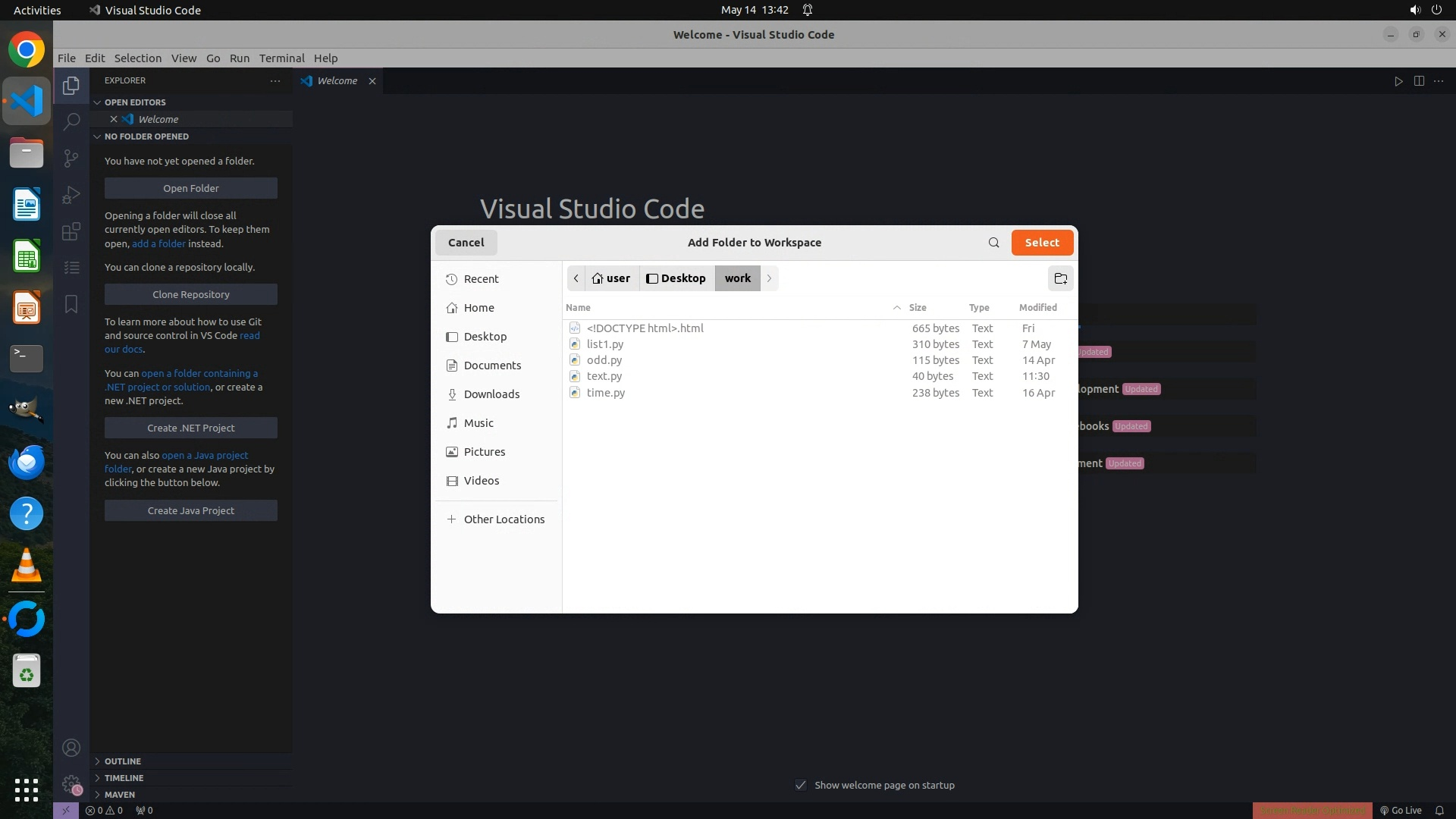Screen dimensions: 1456x819
Task: Expand the TIMELINE section
Action: (124, 778)
